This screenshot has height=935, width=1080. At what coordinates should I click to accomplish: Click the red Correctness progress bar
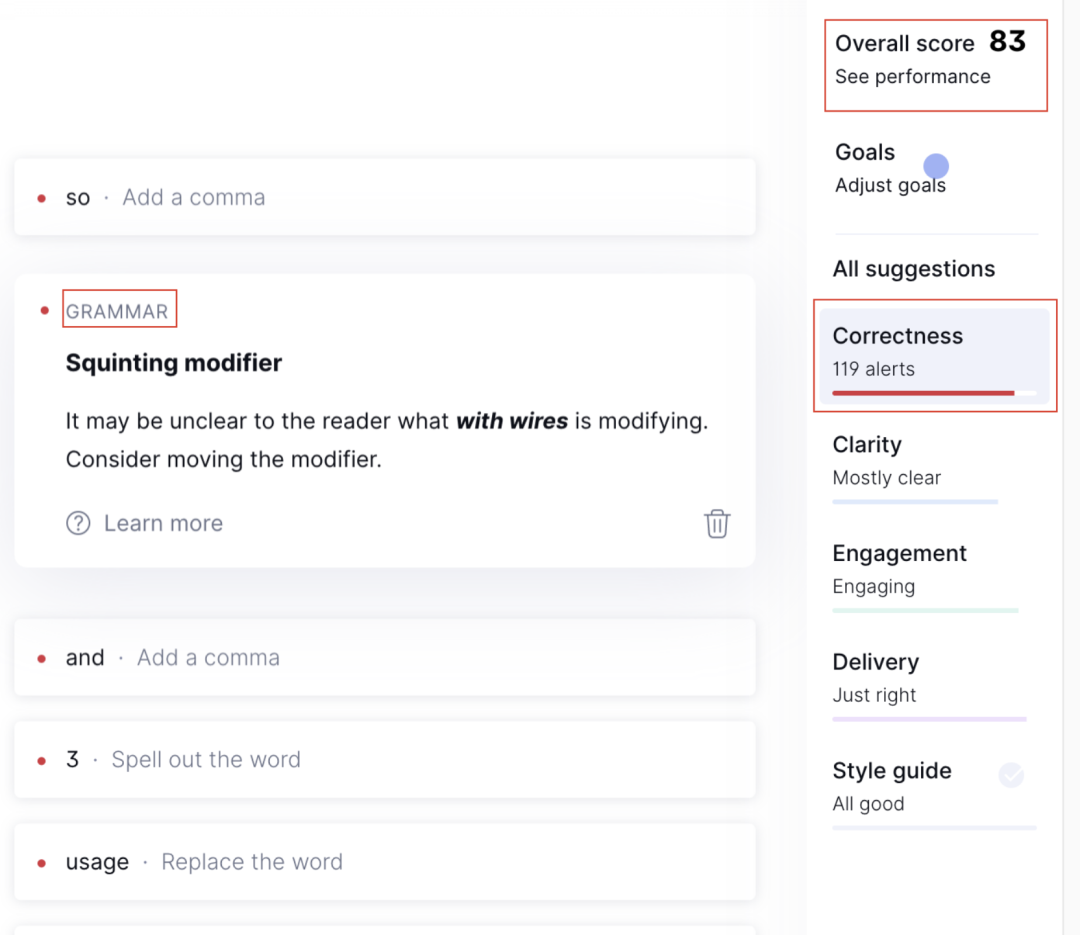[x=923, y=393]
